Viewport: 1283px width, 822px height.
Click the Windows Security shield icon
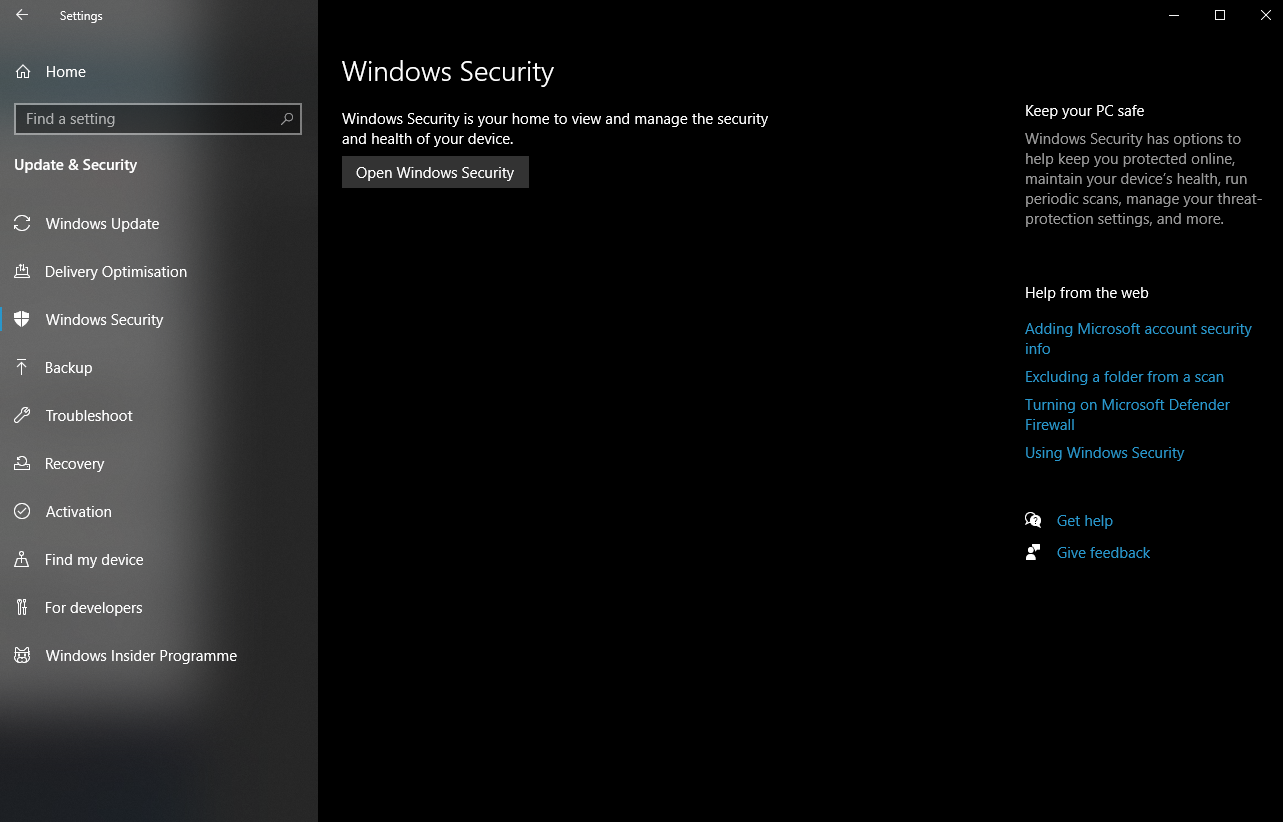click(22, 320)
